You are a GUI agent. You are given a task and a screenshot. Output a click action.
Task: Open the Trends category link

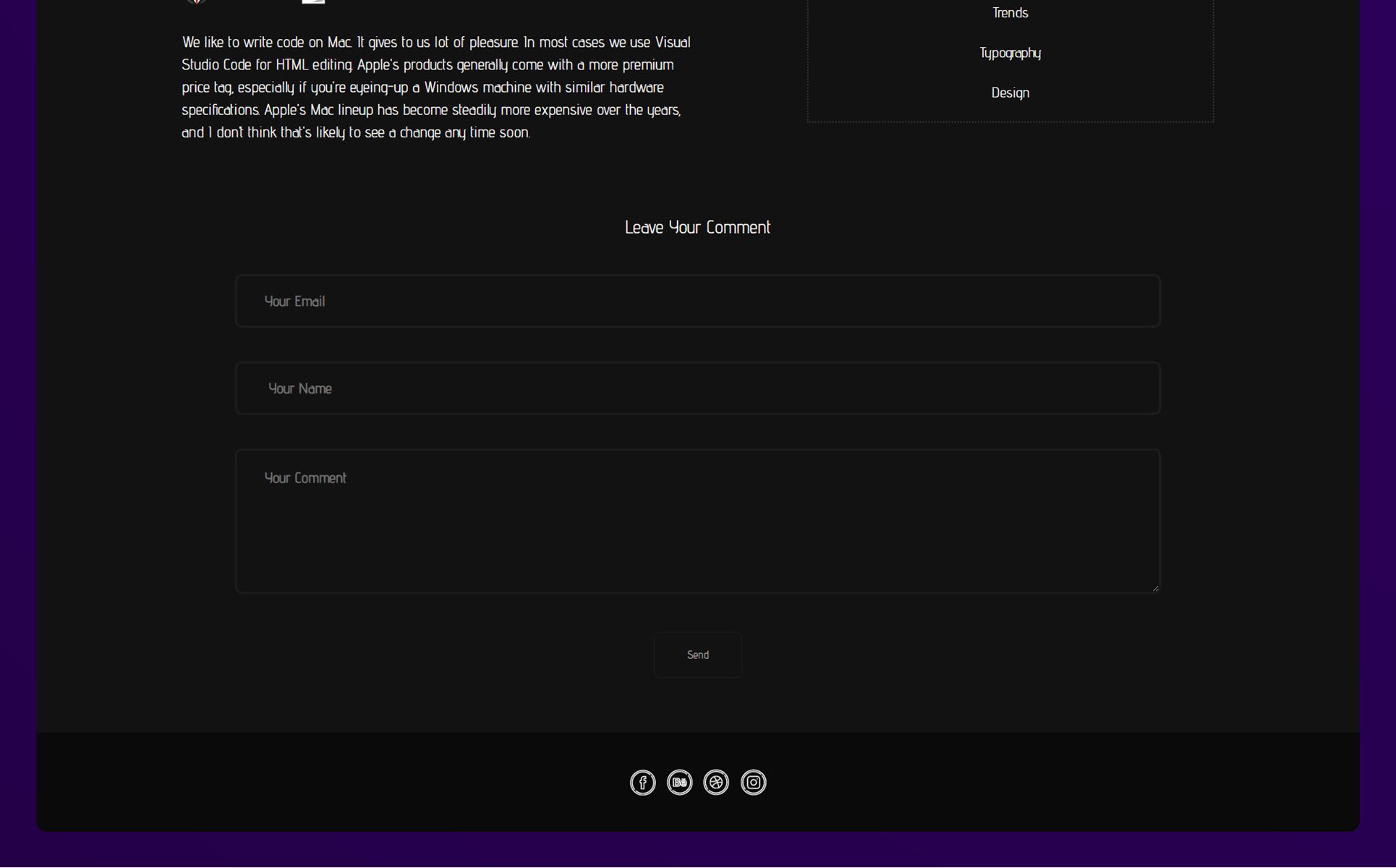1010,13
